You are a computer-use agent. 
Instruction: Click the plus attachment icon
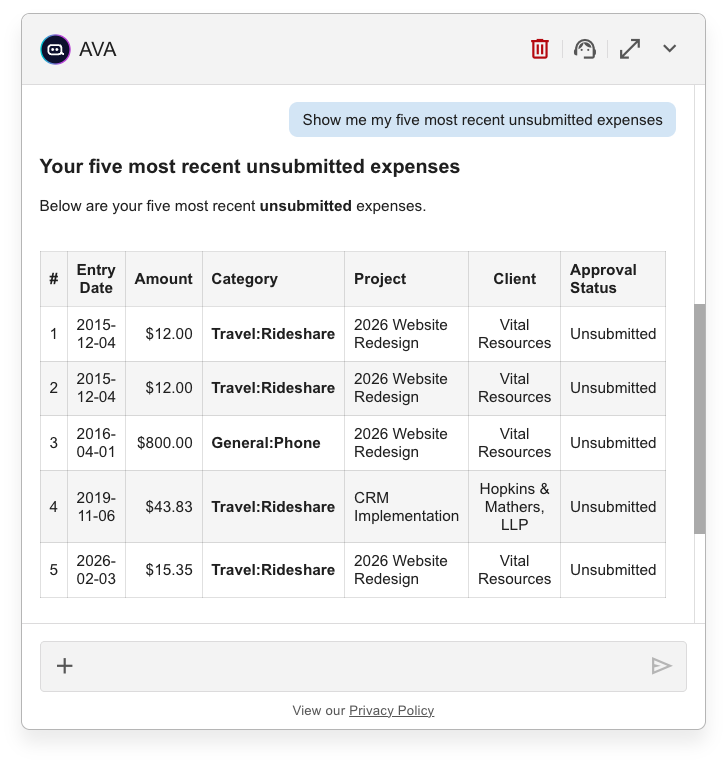[65, 666]
